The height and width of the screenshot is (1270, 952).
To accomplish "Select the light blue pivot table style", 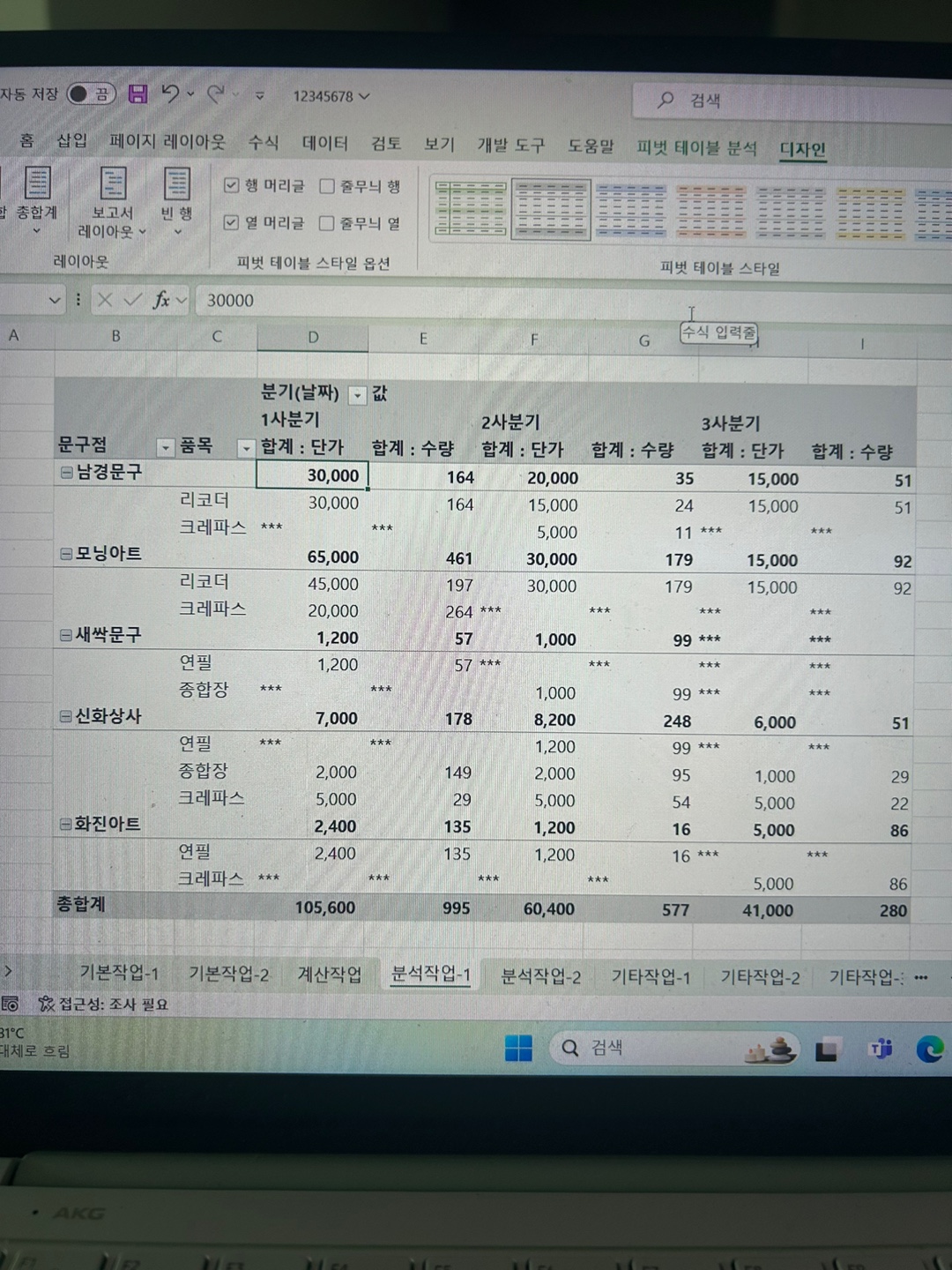I will pos(630,211).
